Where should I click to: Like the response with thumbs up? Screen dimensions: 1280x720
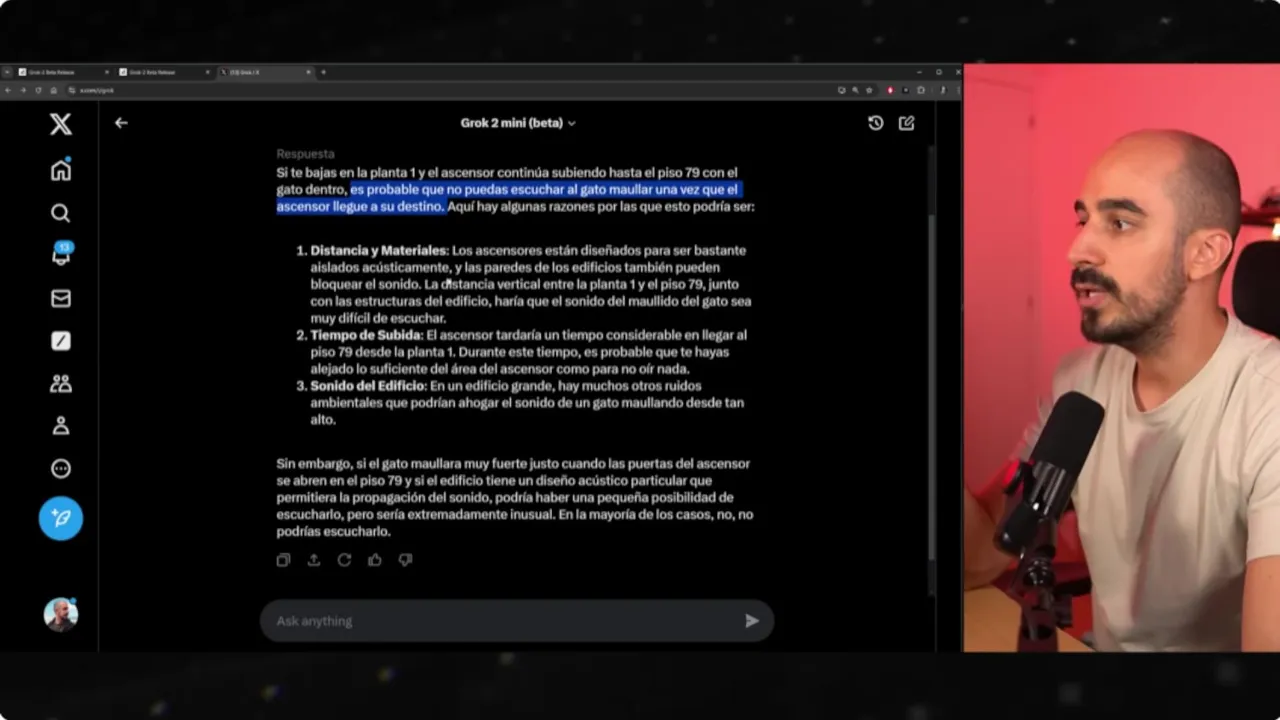(x=374, y=560)
